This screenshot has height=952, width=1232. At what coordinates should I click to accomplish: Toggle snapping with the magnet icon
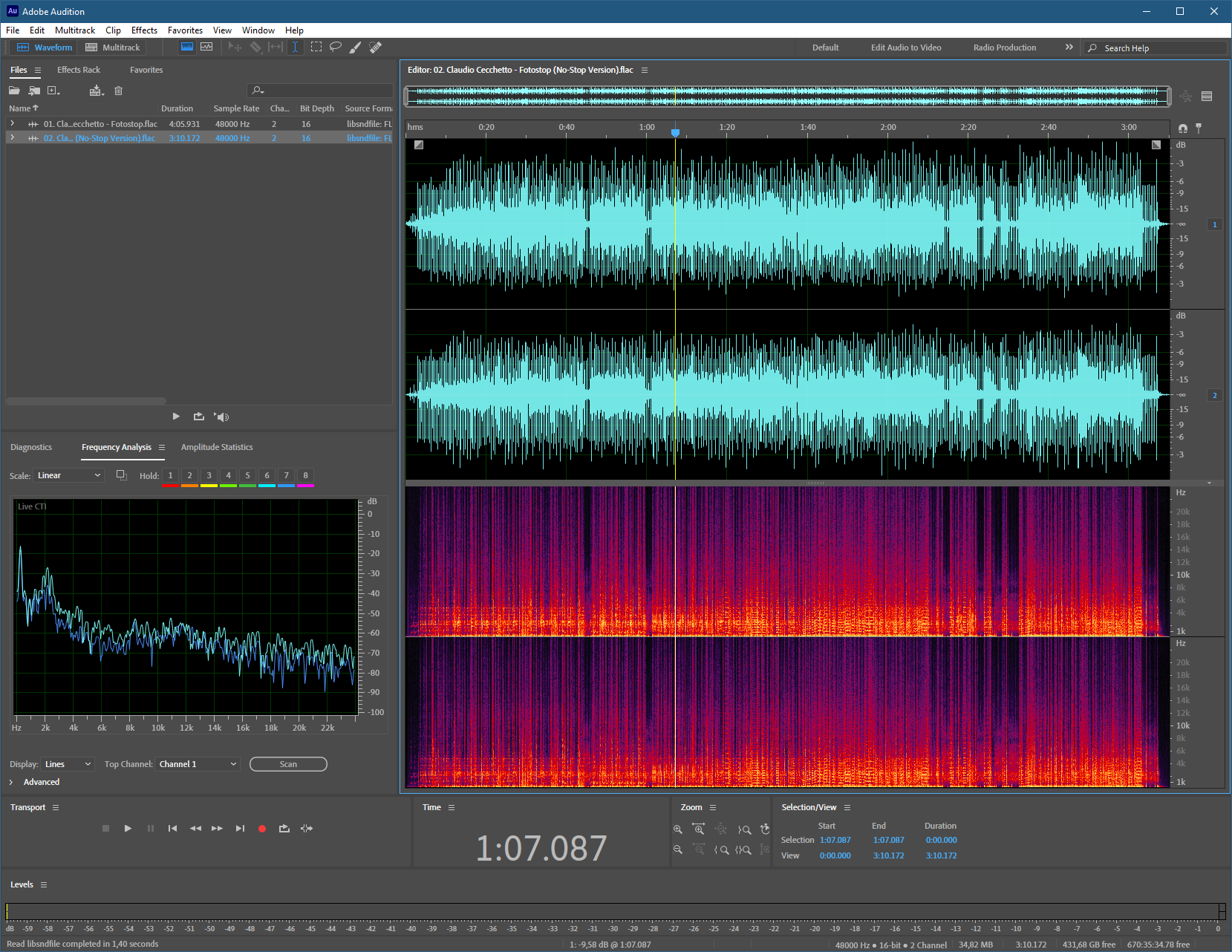tap(1182, 128)
